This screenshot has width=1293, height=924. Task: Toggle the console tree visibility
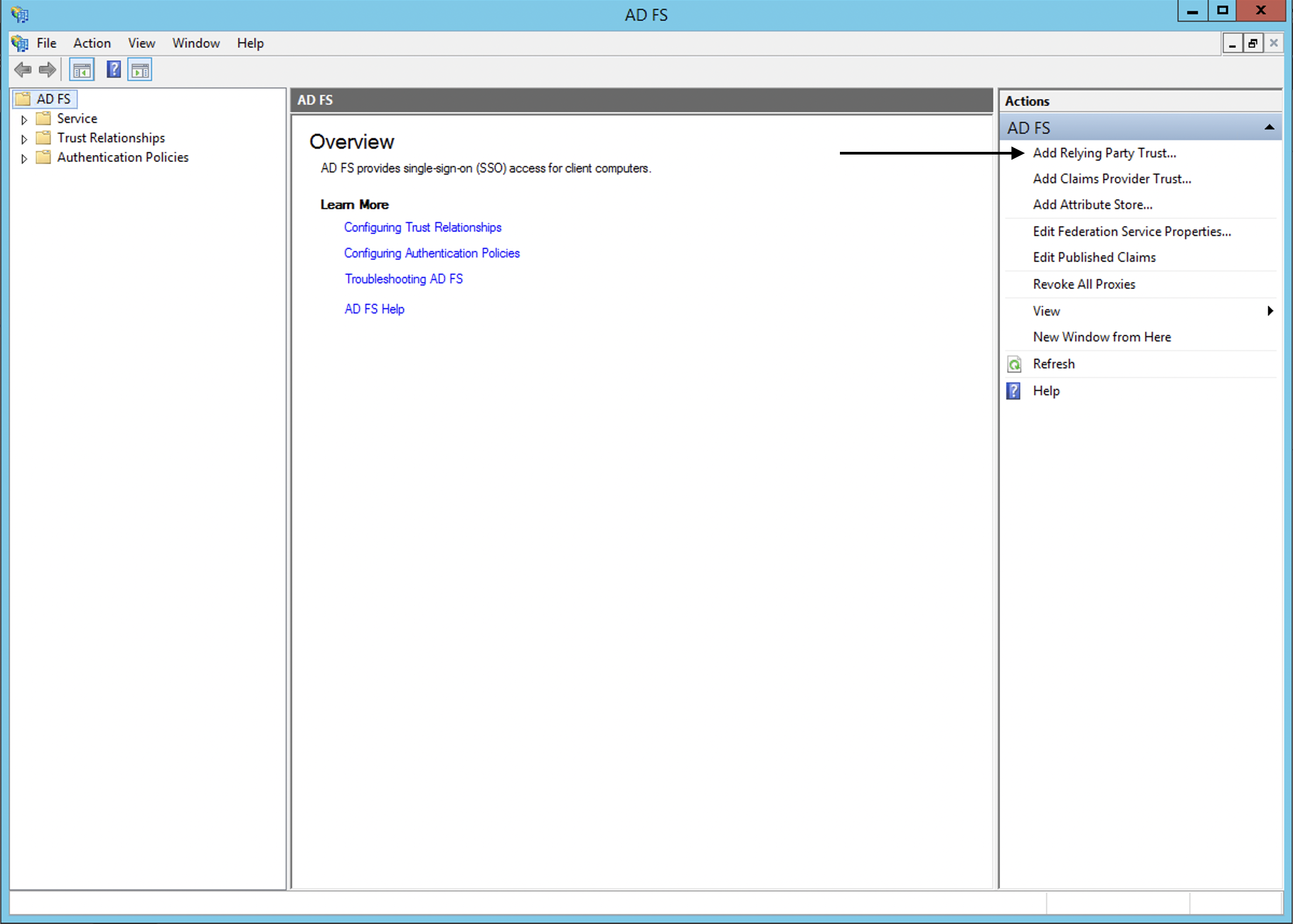[81, 69]
